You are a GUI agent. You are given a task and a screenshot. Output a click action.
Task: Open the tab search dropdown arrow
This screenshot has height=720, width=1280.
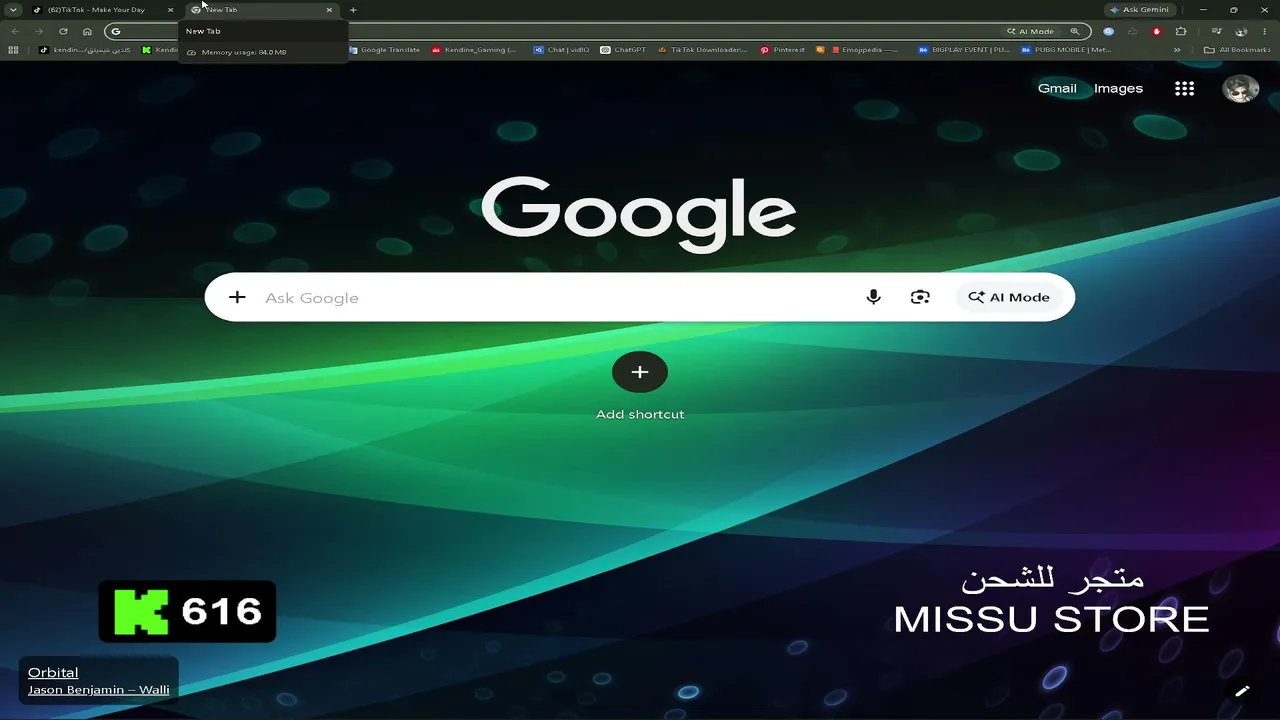[13, 10]
